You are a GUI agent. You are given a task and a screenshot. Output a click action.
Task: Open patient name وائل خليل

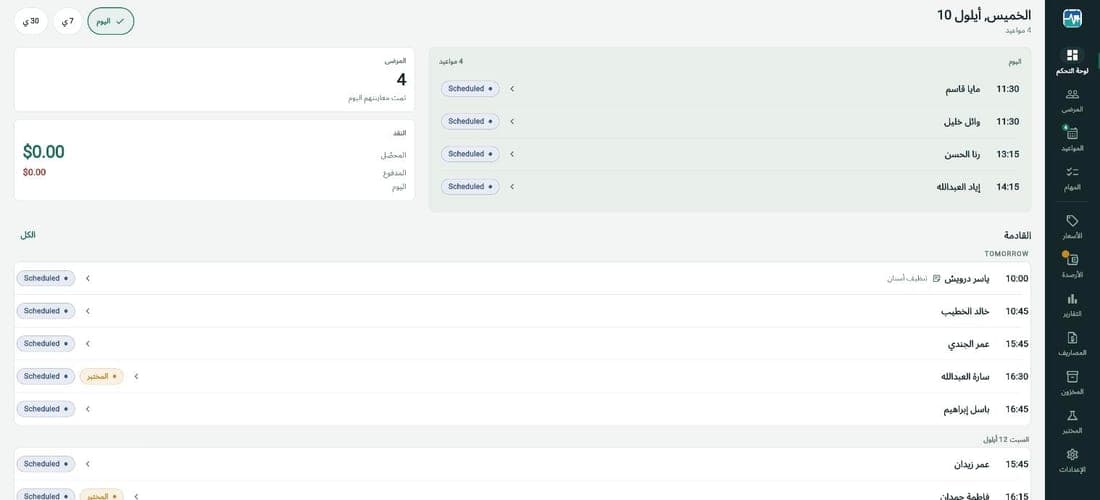click(x=964, y=121)
